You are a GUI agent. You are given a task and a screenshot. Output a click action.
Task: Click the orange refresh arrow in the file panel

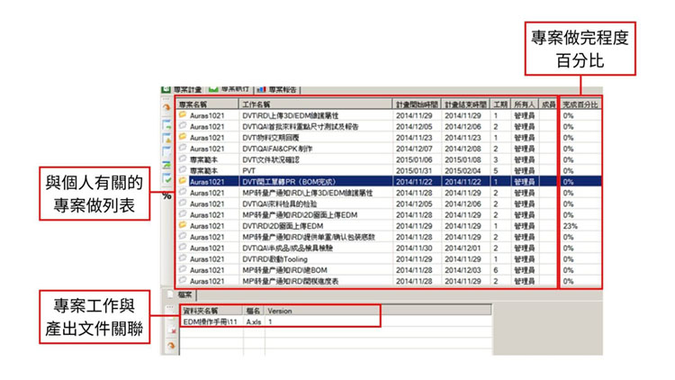pos(171,346)
